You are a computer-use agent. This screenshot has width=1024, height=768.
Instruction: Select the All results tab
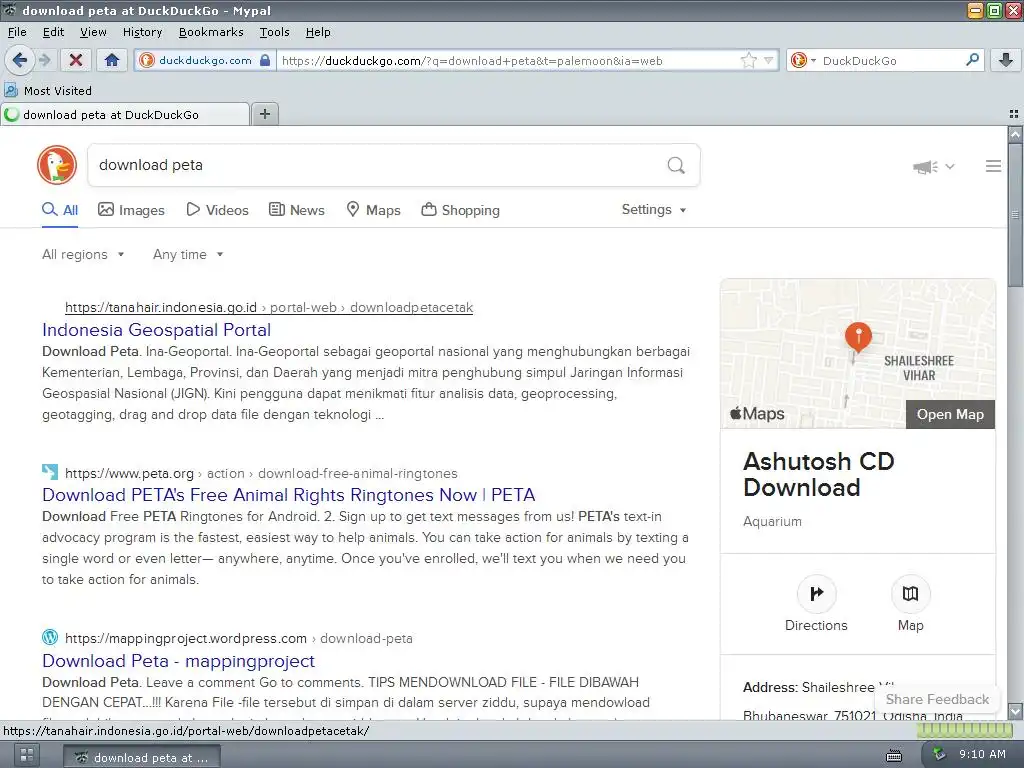[60, 210]
